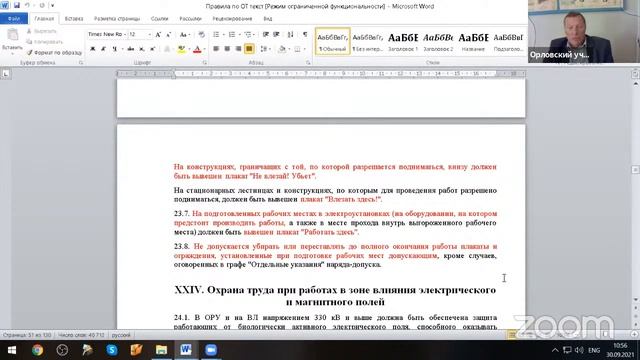
Task: Open the borders dropdown
Action: coord(305,49)
